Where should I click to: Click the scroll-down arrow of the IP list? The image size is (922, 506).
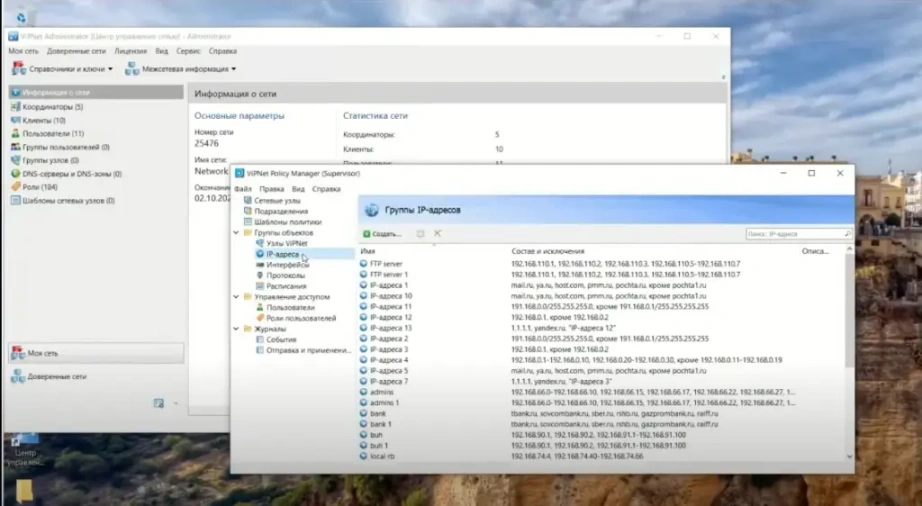(849, 456)
